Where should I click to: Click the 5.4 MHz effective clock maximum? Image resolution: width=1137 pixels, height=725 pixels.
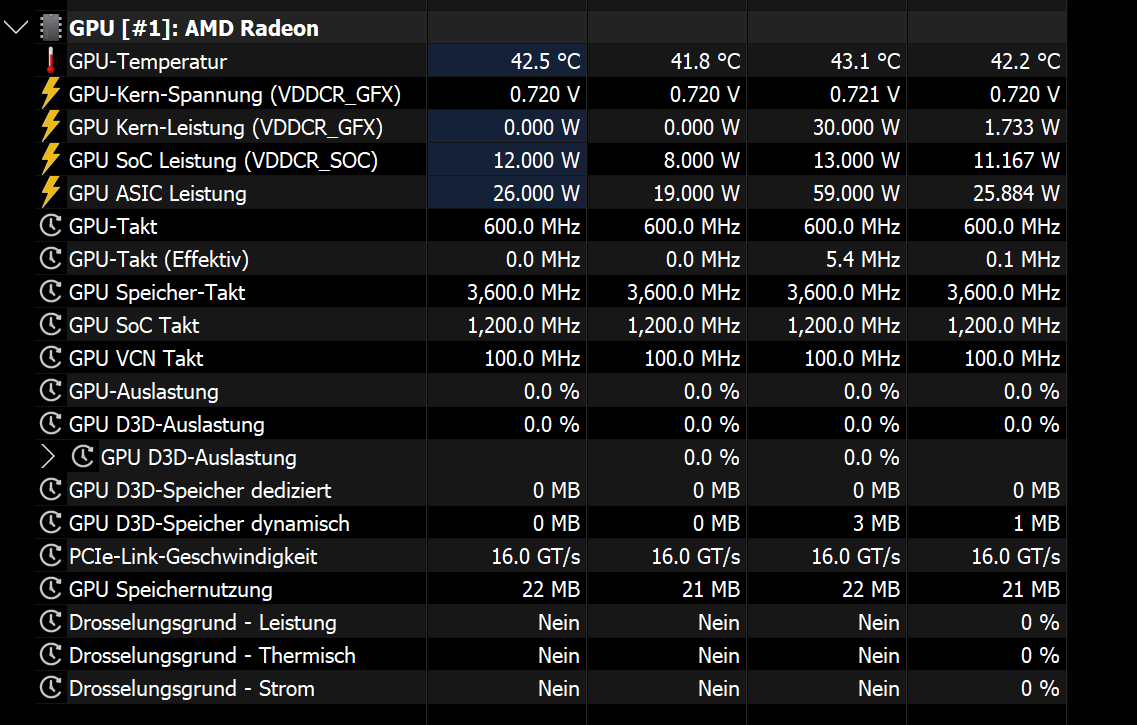[863, 259]
